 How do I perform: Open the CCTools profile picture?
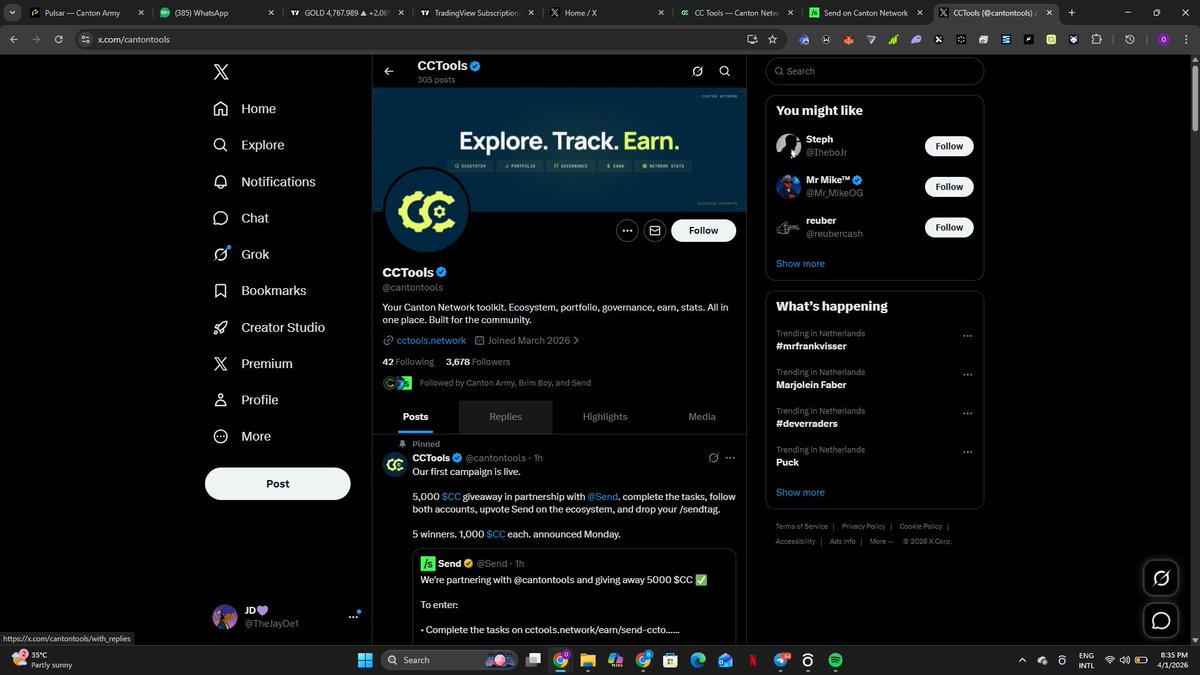coord(427,210)
